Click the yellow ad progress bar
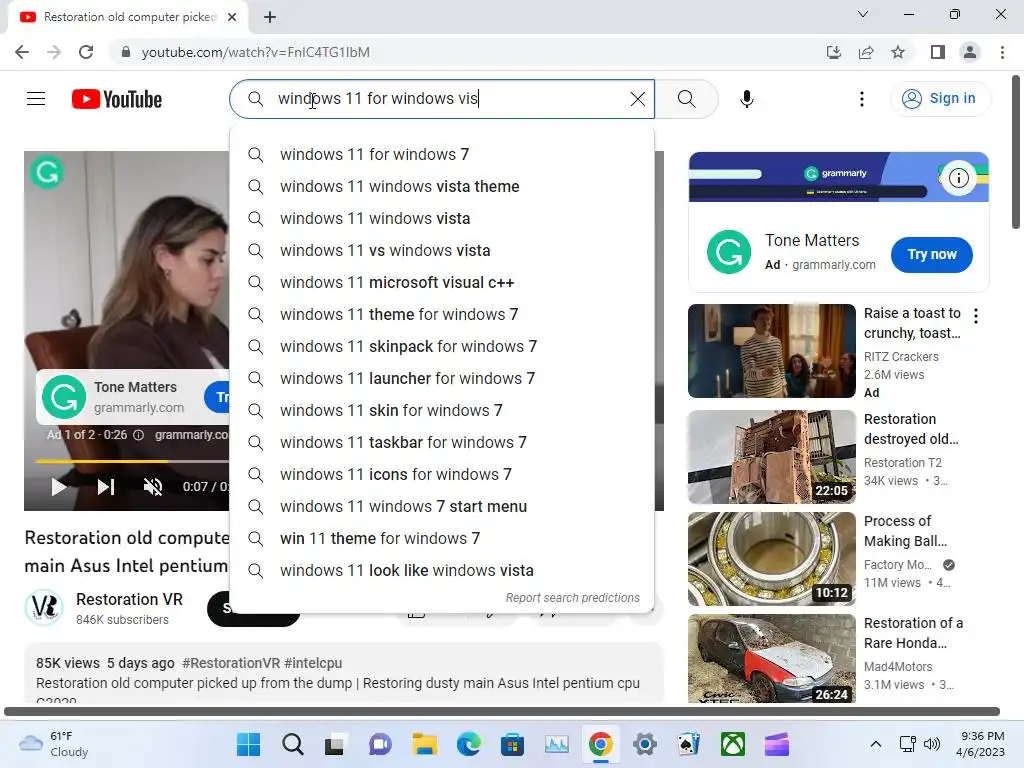Screen dimensions: 1024x768 (102, 461)
